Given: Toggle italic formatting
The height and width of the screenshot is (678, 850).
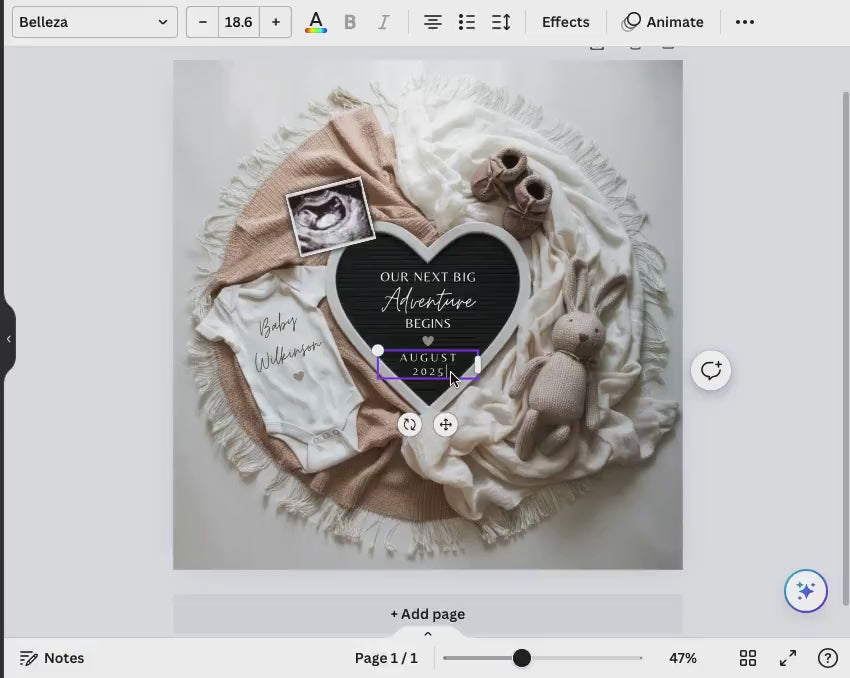Looking at the screenshot, I should coord(383,22).
